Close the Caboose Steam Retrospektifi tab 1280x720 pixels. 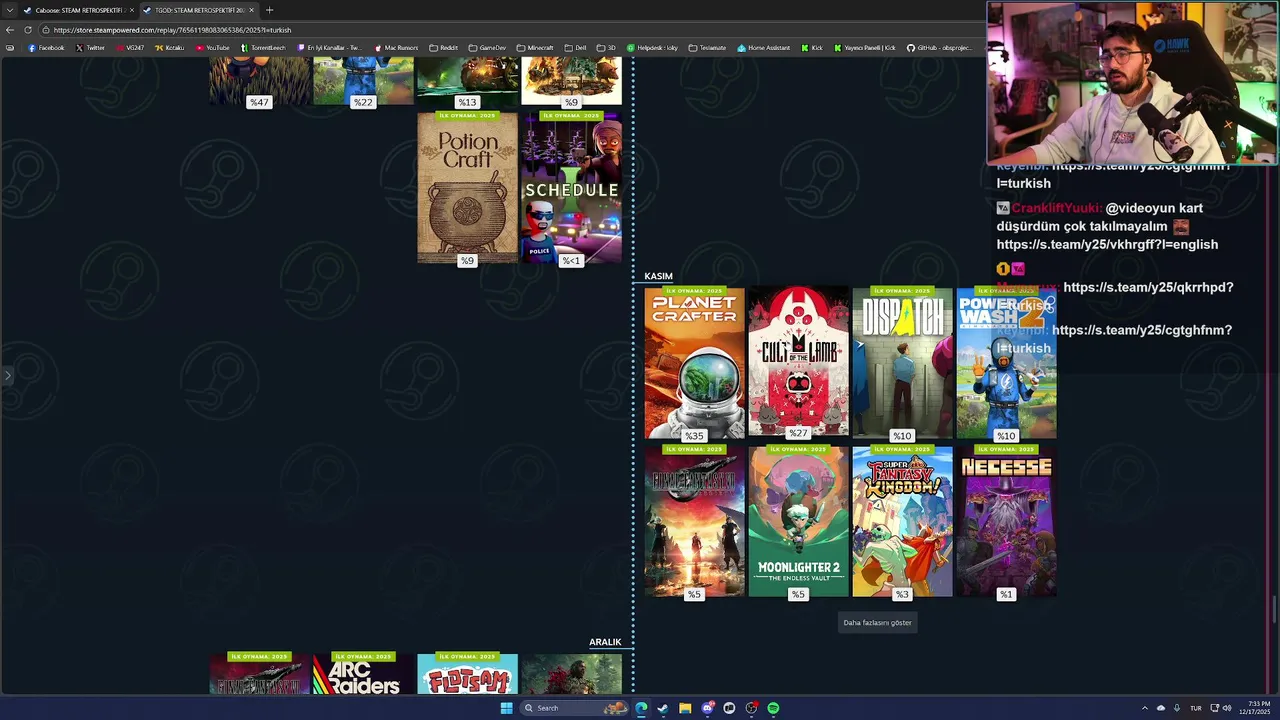pos(131,10)
